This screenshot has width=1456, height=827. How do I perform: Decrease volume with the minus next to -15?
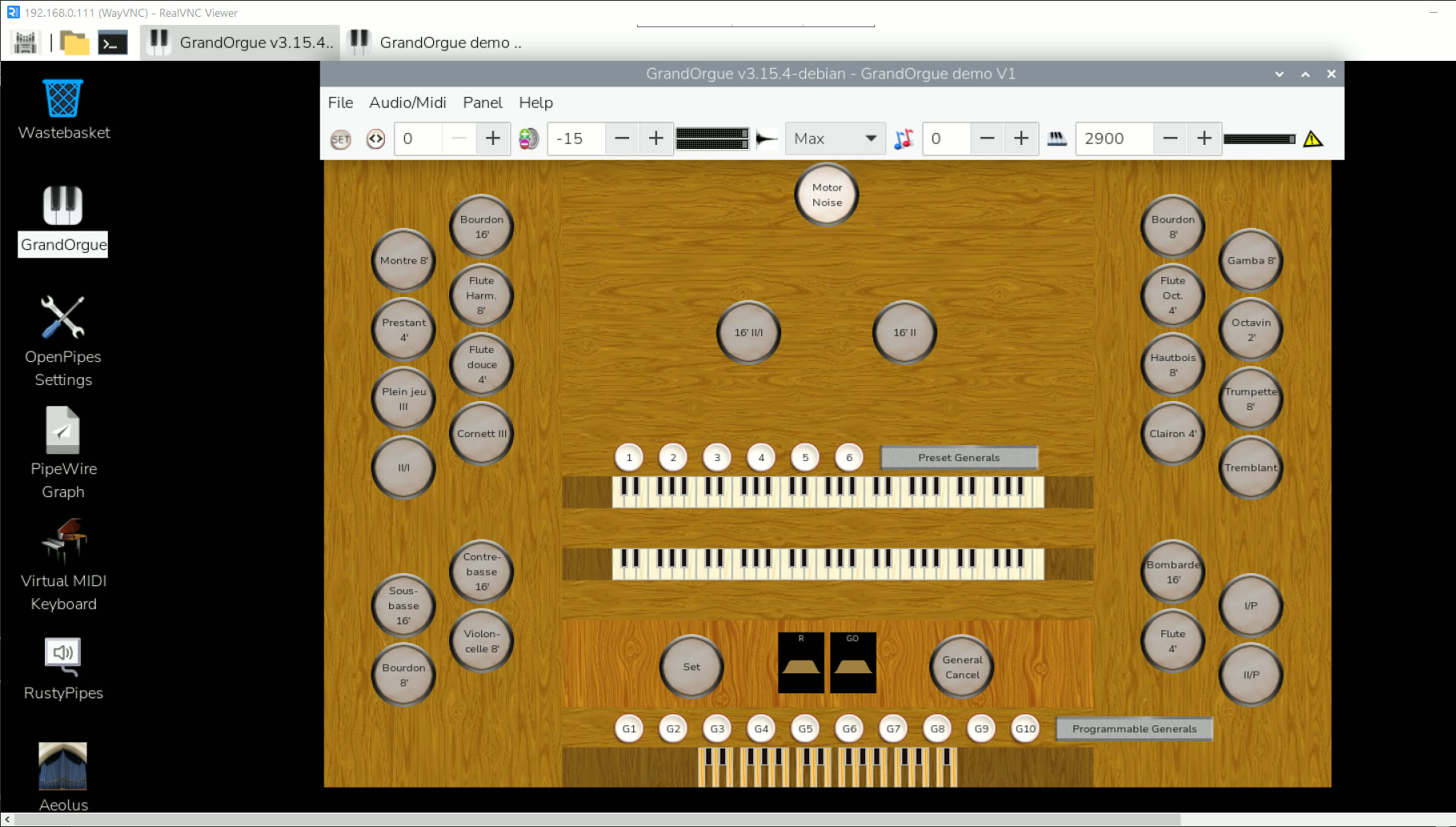622,139
